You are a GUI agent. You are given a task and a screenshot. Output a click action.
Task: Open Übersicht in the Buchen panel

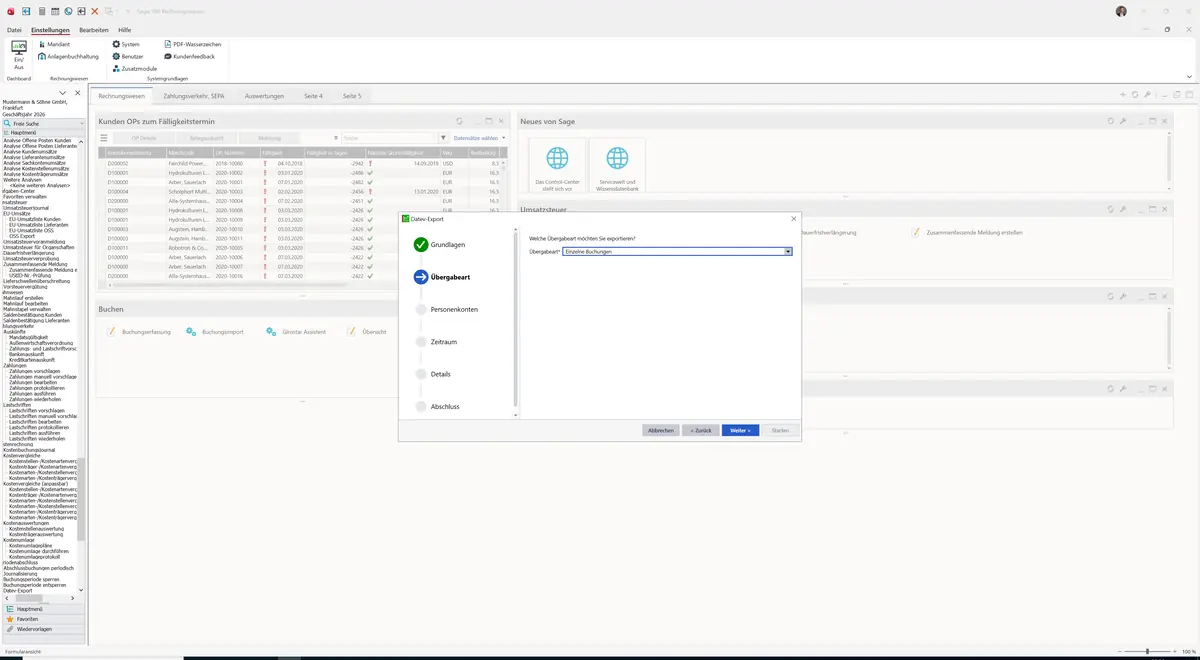coord(367,331)
